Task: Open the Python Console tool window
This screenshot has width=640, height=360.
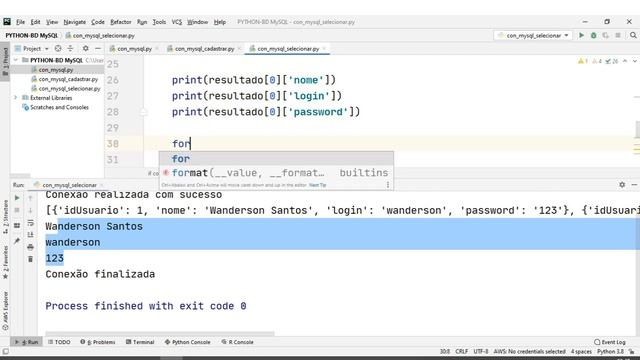Action: (x=187, y=342)
